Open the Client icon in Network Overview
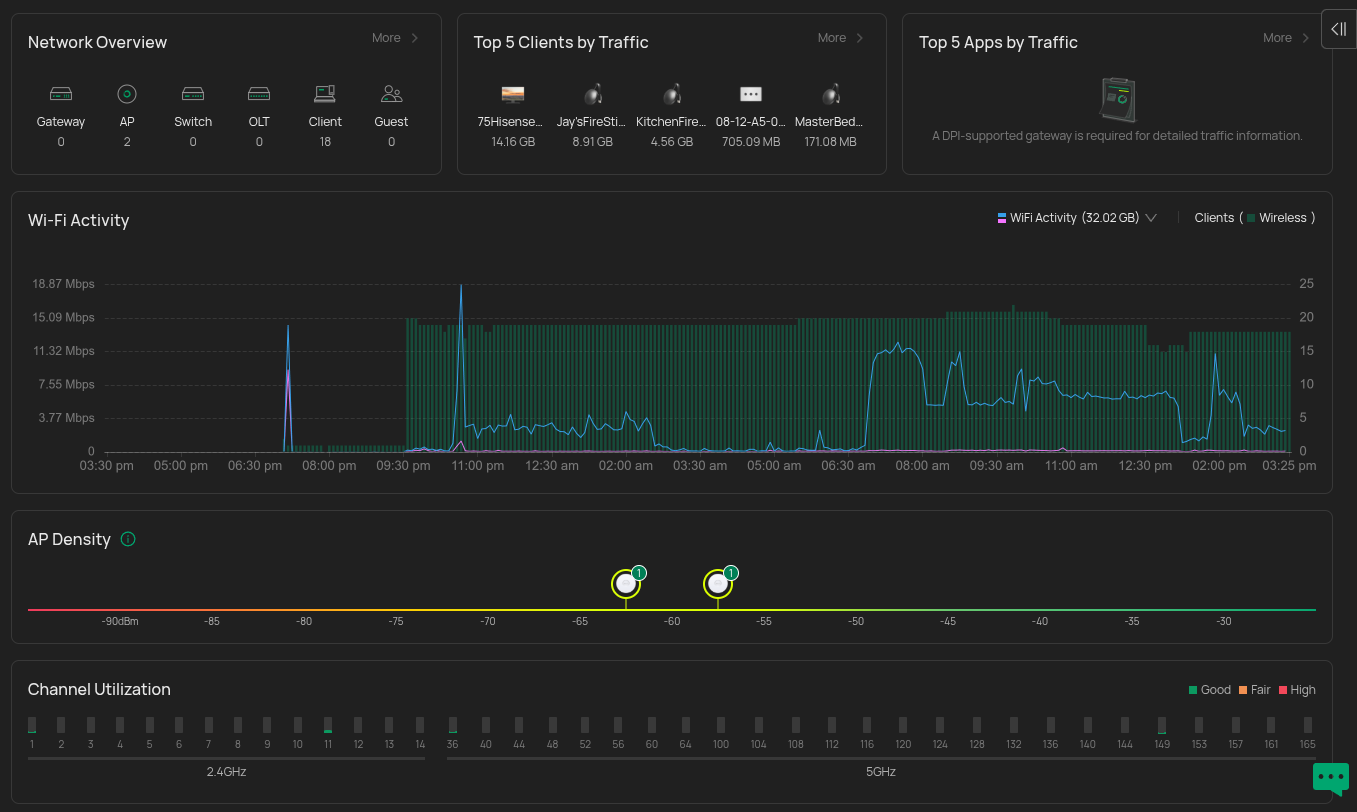This screenshot has width=1357, height=812. coord(325,94)
